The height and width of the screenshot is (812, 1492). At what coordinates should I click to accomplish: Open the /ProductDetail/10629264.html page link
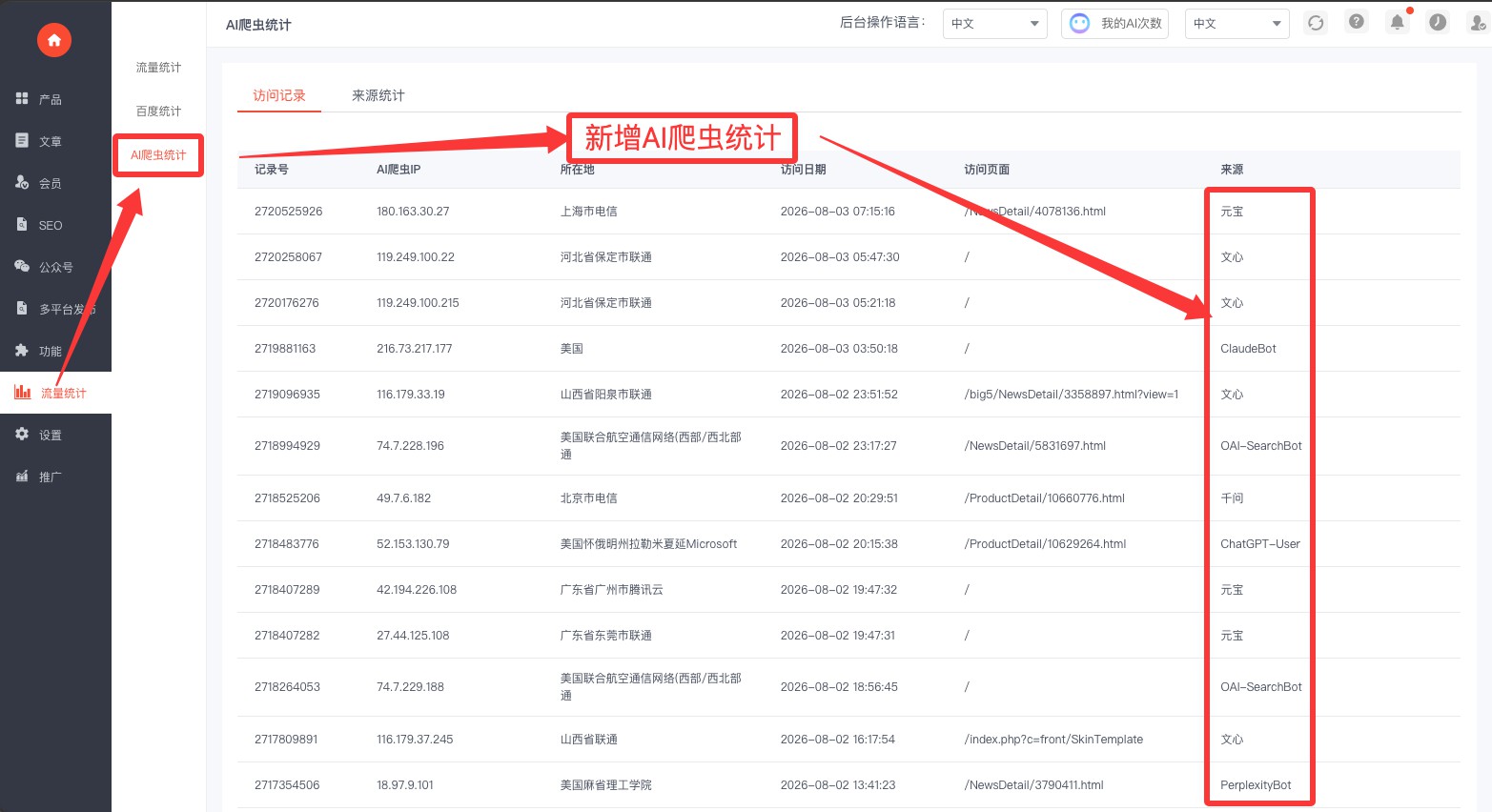coord(1045,544)
